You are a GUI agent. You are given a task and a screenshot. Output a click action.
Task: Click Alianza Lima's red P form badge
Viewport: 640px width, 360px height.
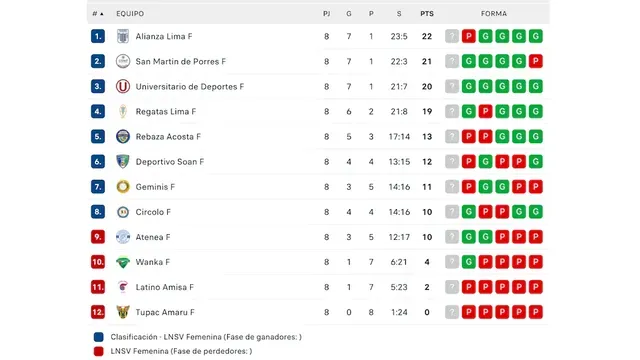469,36
